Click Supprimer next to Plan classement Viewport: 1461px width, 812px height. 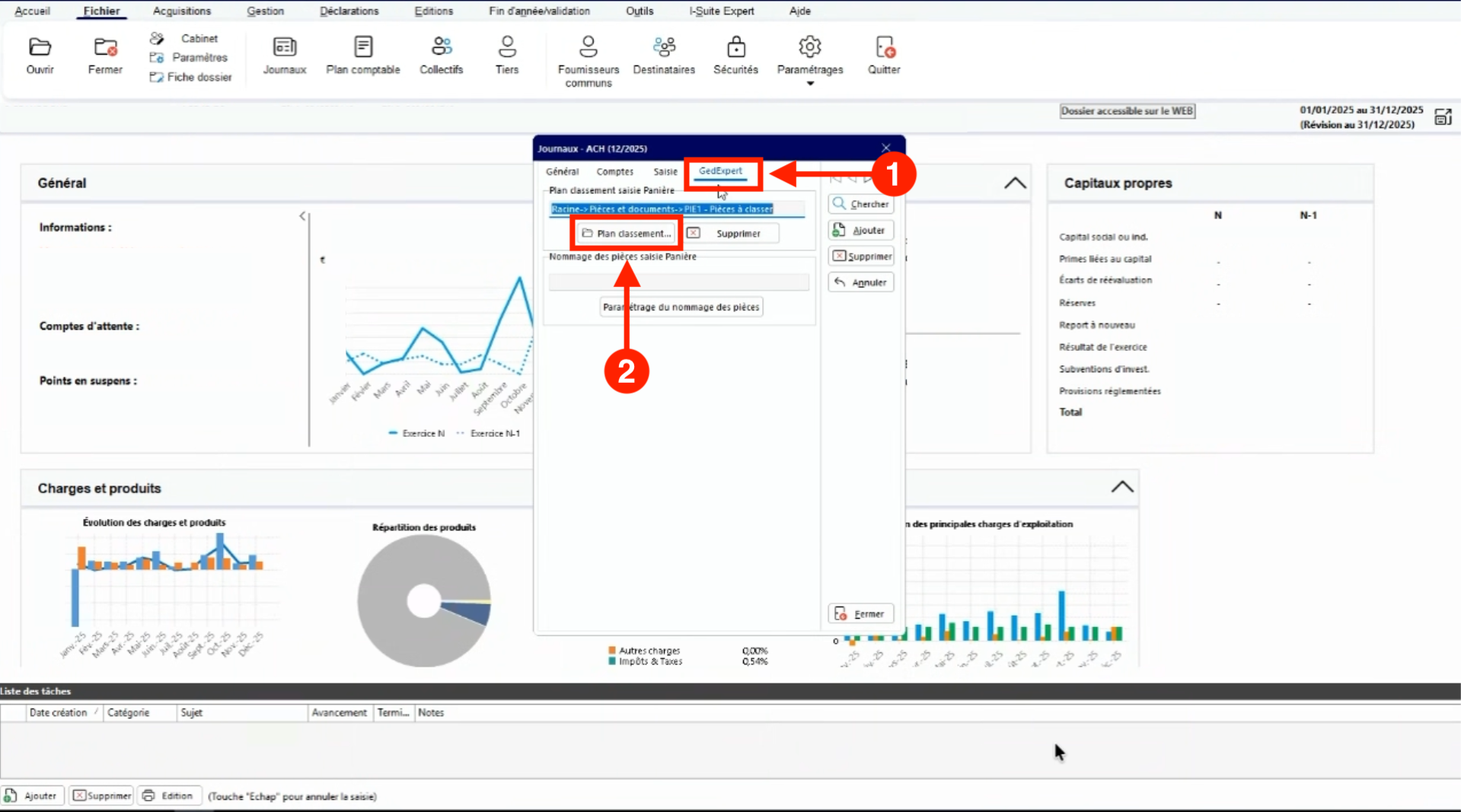pos(731,233)
